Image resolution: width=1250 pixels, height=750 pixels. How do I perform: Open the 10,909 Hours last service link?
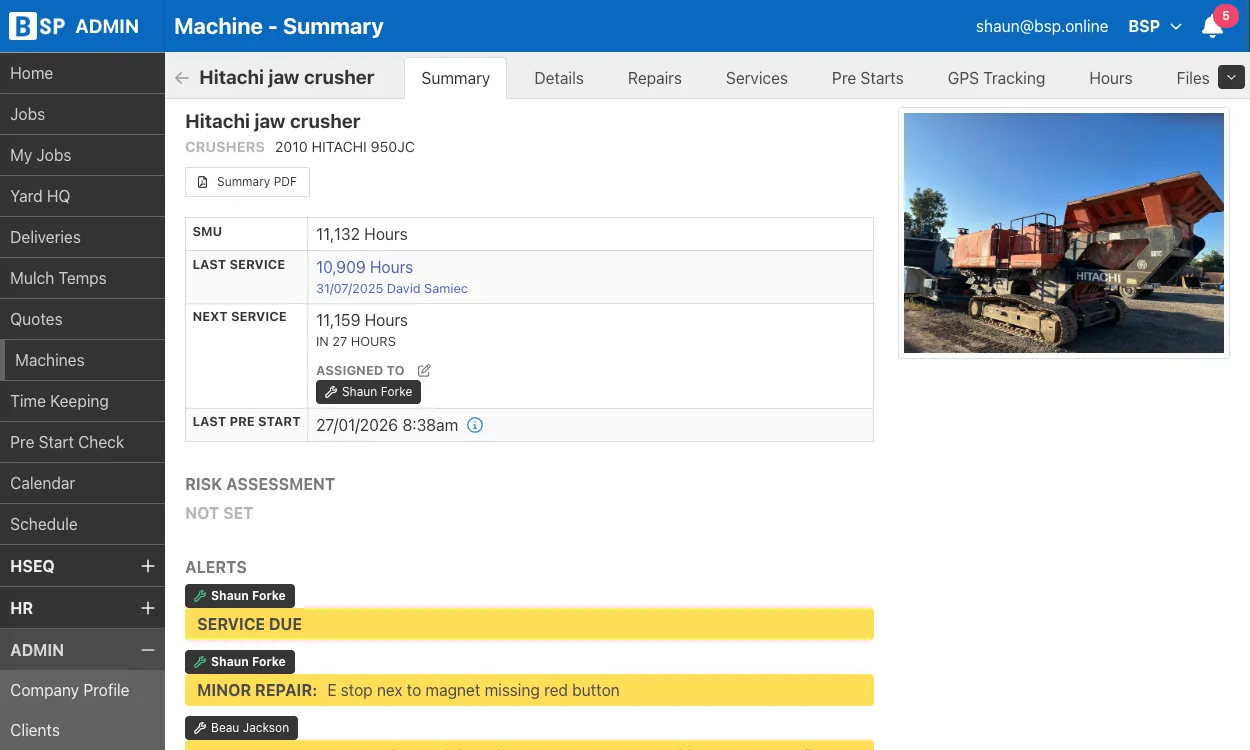point(364,267)
